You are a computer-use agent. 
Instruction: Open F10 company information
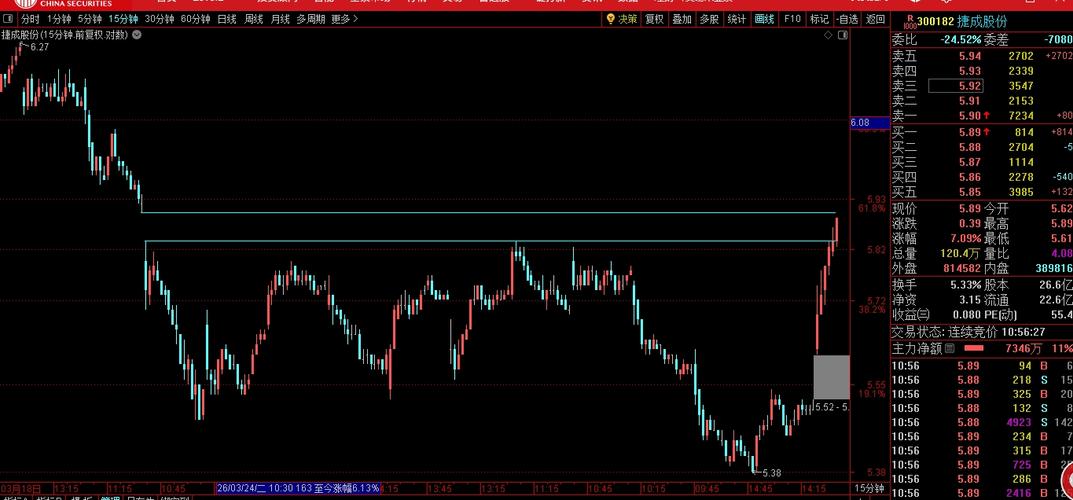tap(792, 19)
